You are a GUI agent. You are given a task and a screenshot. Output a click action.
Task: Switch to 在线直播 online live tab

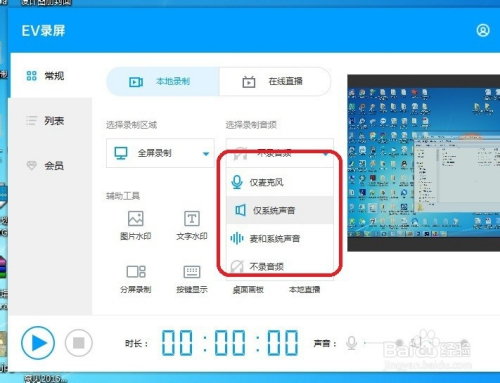pos(275,81)
